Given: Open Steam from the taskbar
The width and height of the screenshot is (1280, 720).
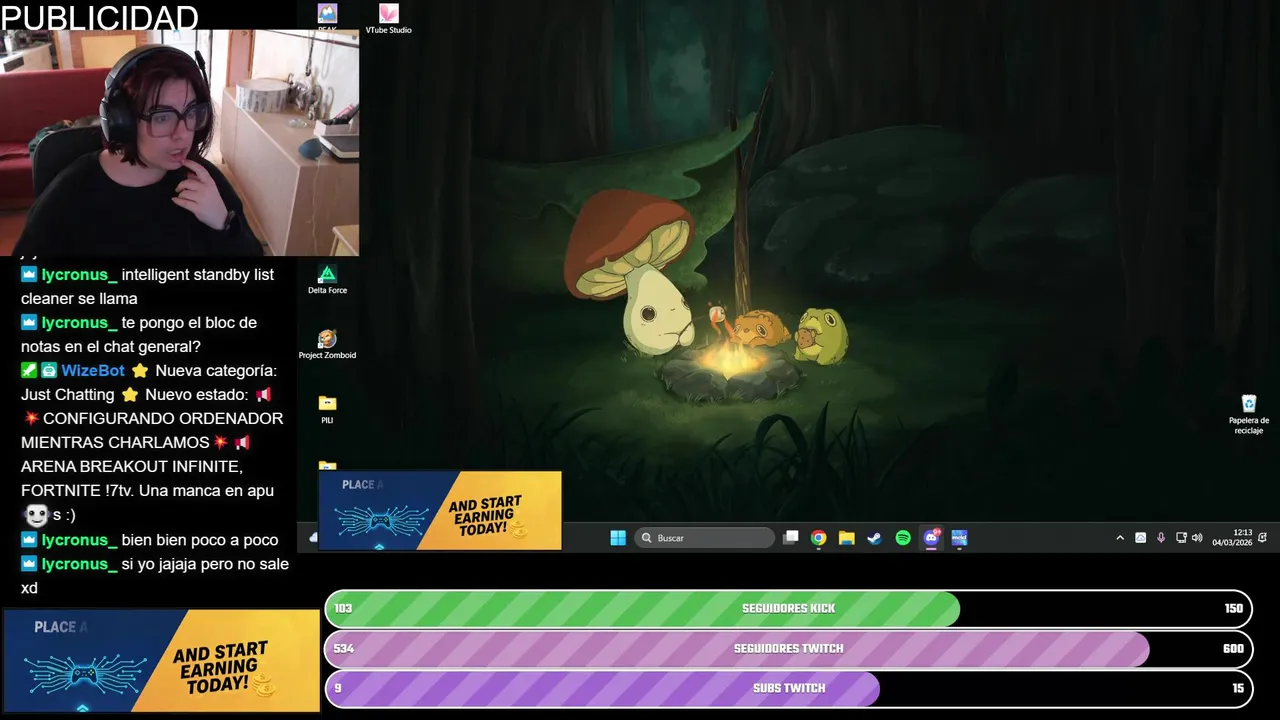Looking at the screenshot, I should coord(875,538).
